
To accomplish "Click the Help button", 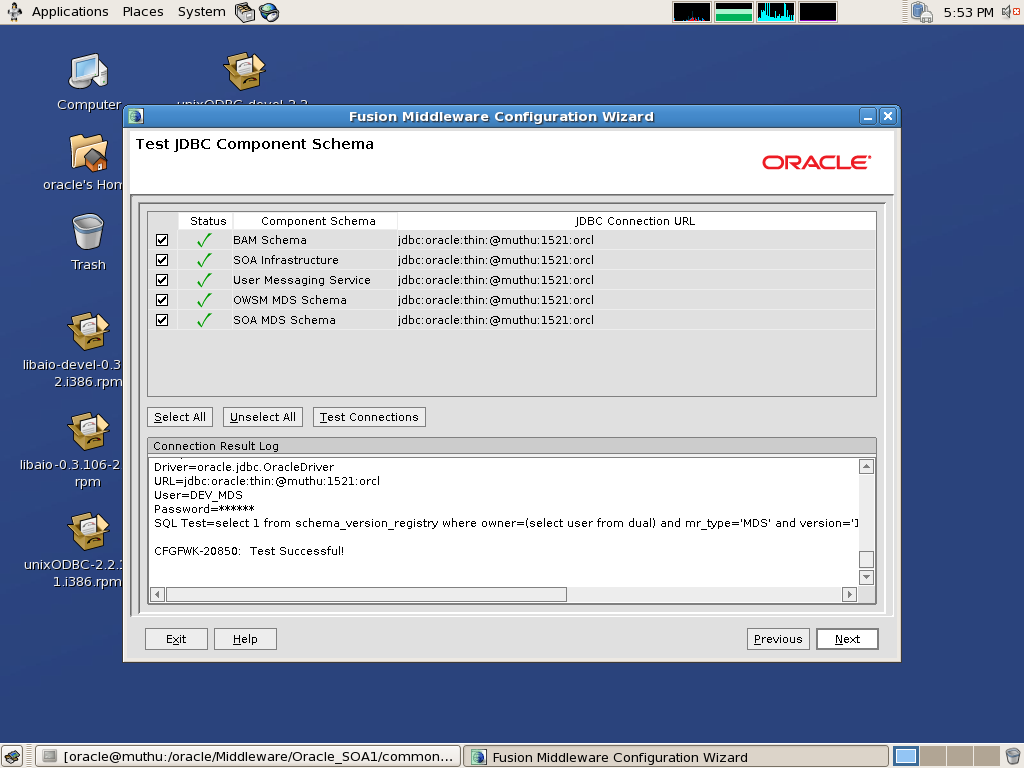I will (246, 639).
